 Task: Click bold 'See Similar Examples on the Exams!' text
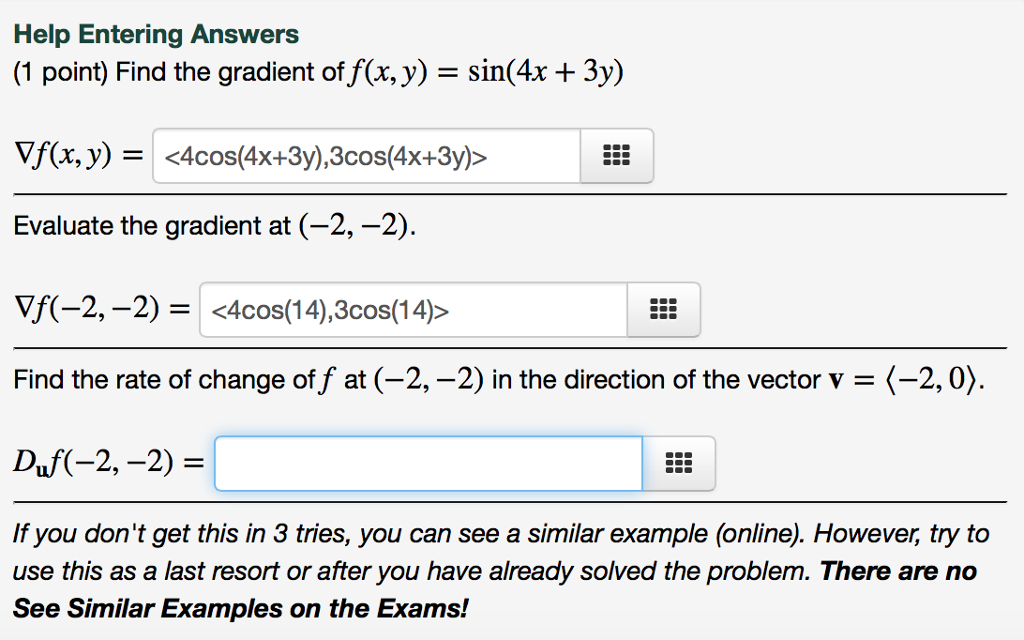tap(240, 609)
